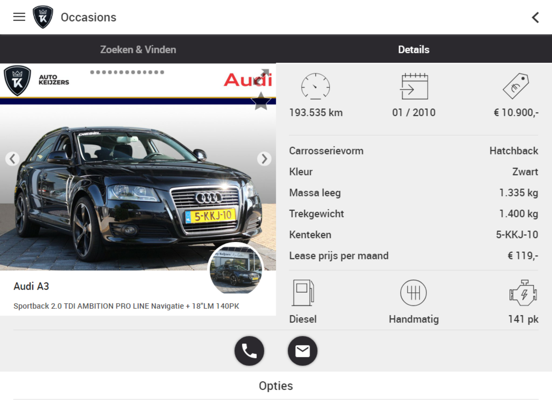This screenshot has height=414, width=552.
Task: Open the hamburger menu
Action: [19, 17]
